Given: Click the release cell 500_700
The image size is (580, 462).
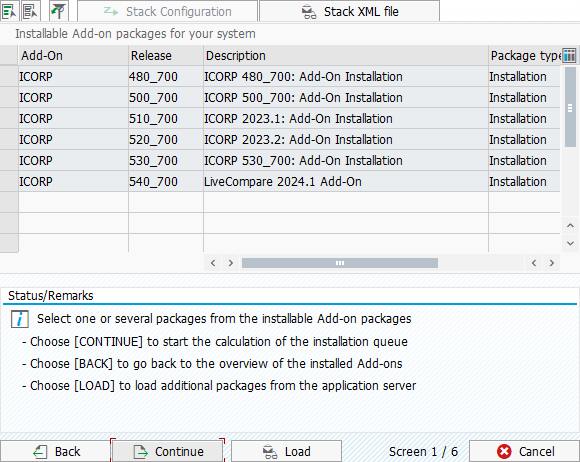Looking at the screenshot, I should [x=166, y=98].
